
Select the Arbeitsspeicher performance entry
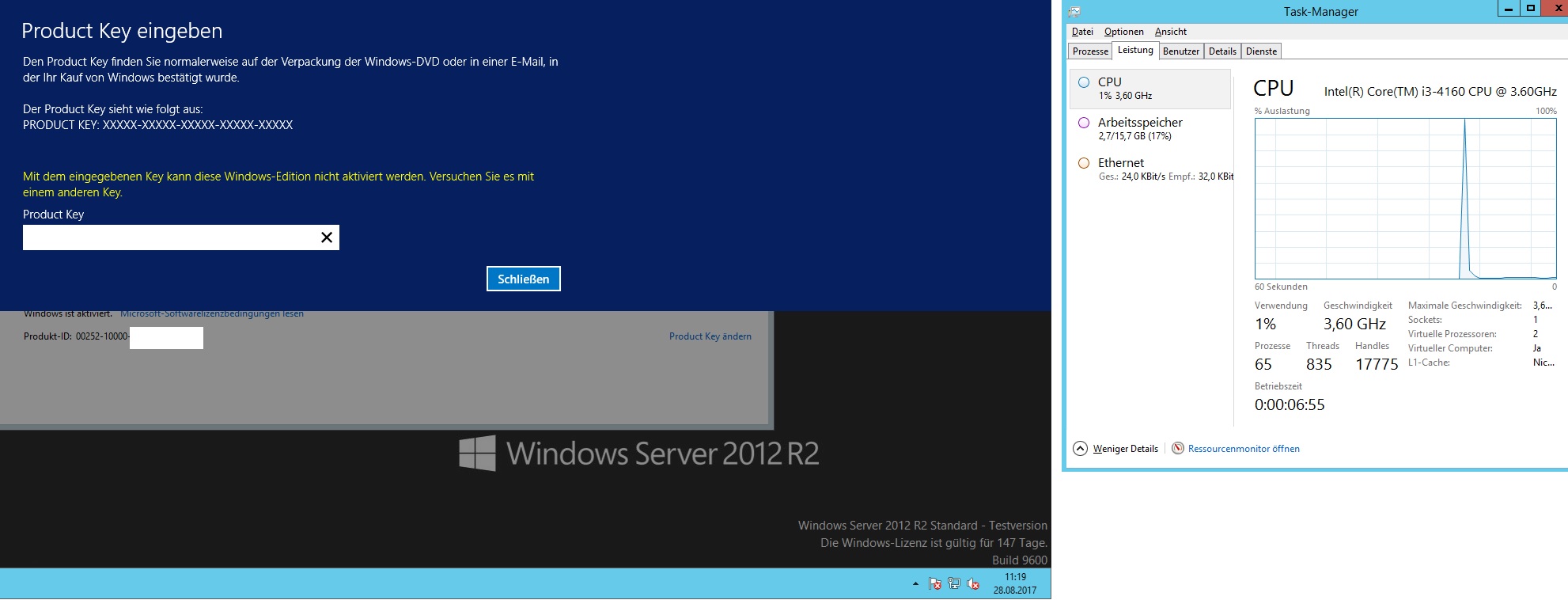click(1150, 129)
